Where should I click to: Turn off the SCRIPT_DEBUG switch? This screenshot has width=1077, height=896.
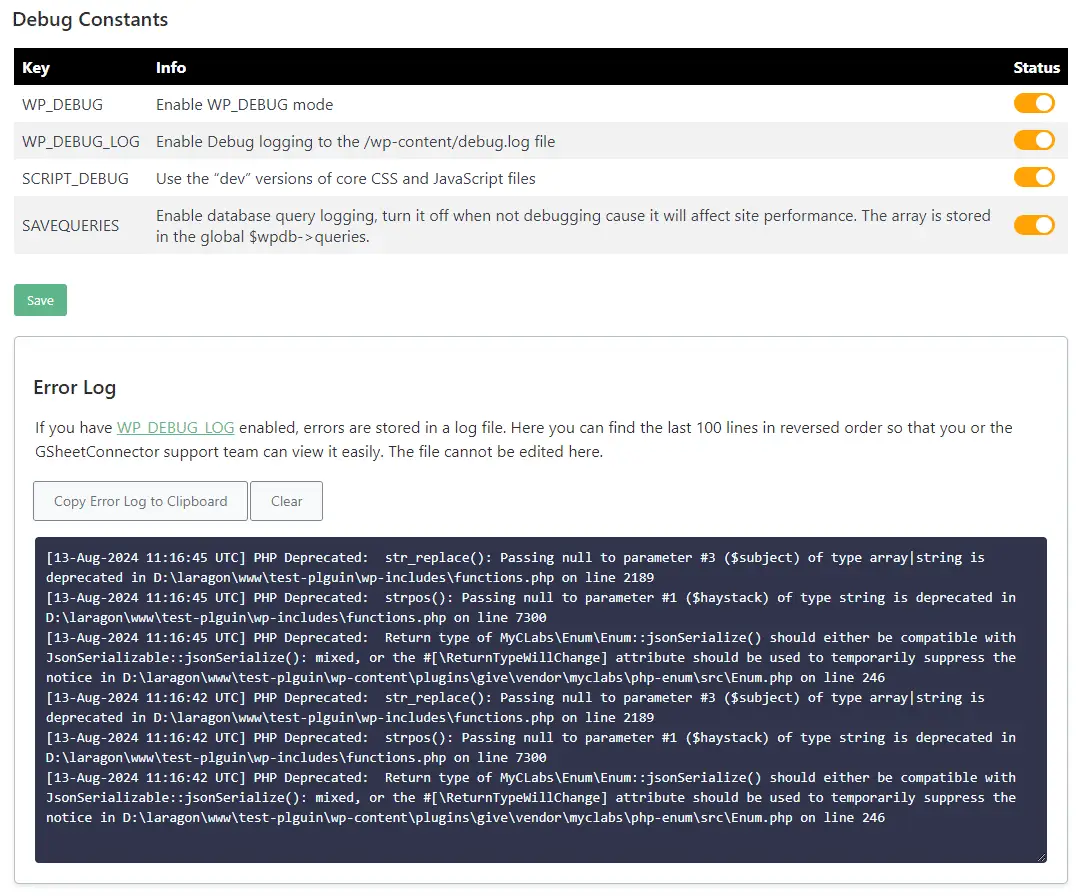point(1034,177)
